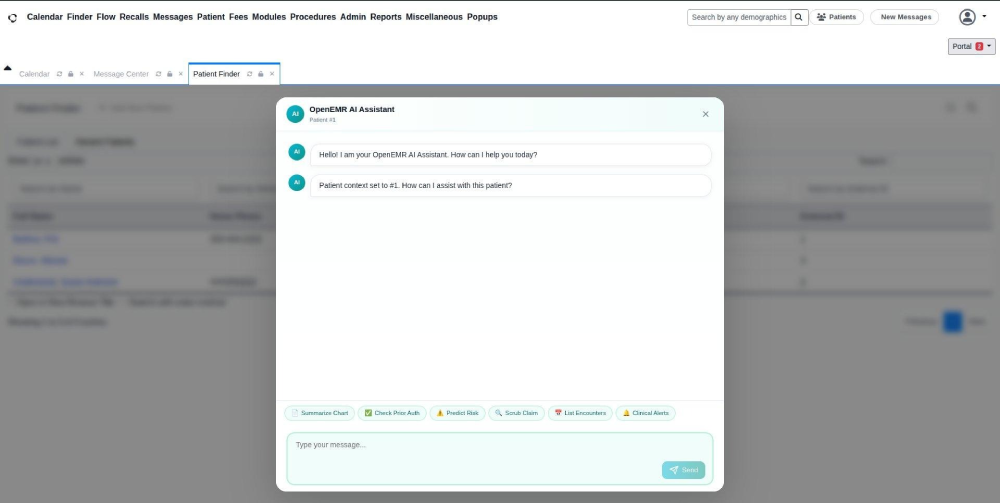Open the Calendar menu

click(x=45, y=17)
